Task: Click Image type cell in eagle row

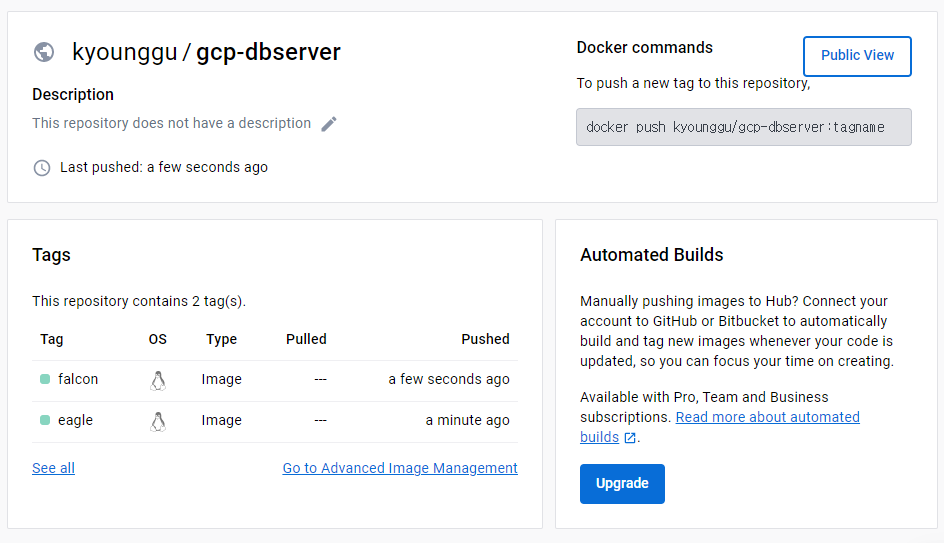Action: coord(222,420)
